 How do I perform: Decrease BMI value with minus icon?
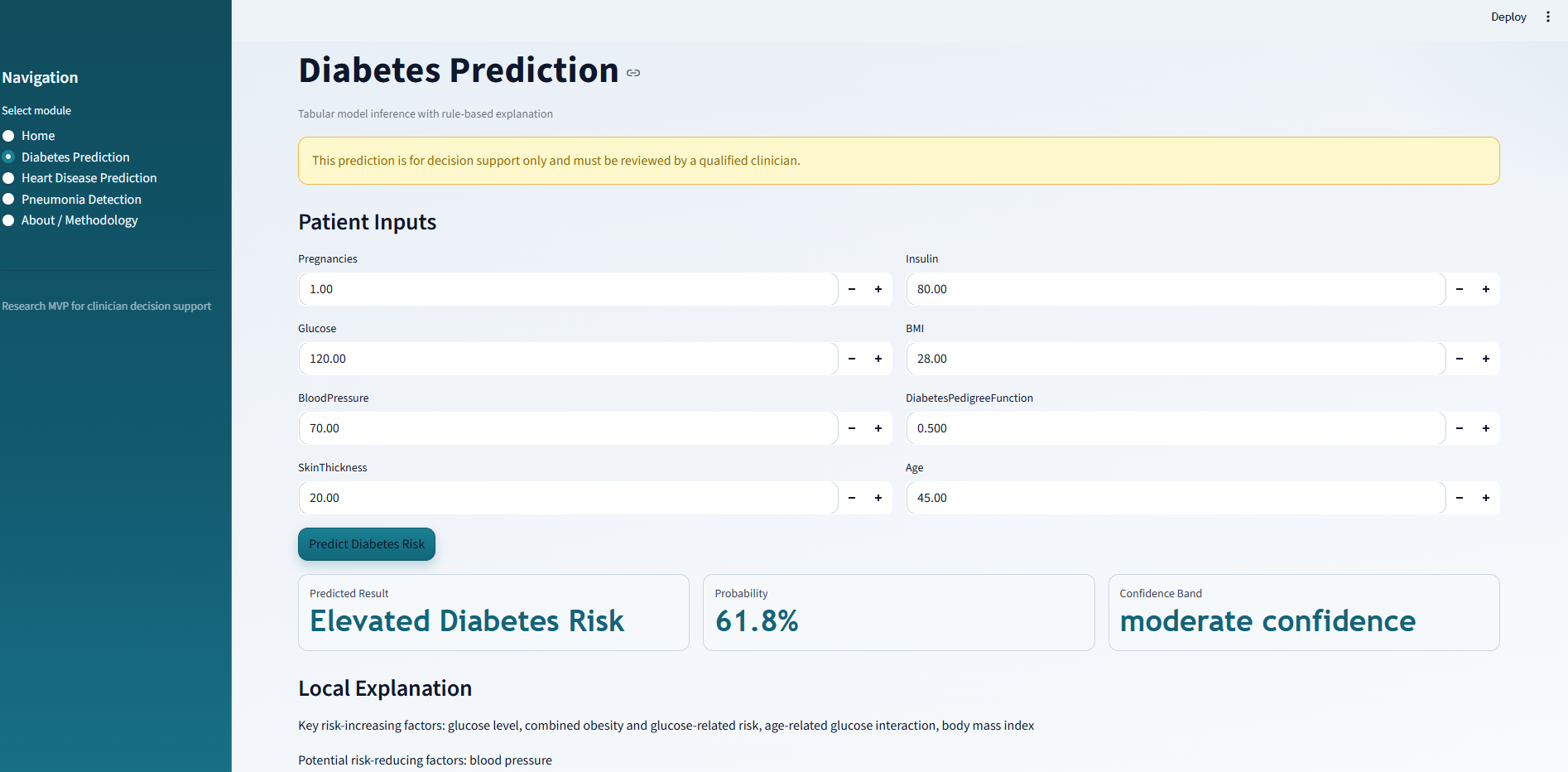coord(1460,359)
